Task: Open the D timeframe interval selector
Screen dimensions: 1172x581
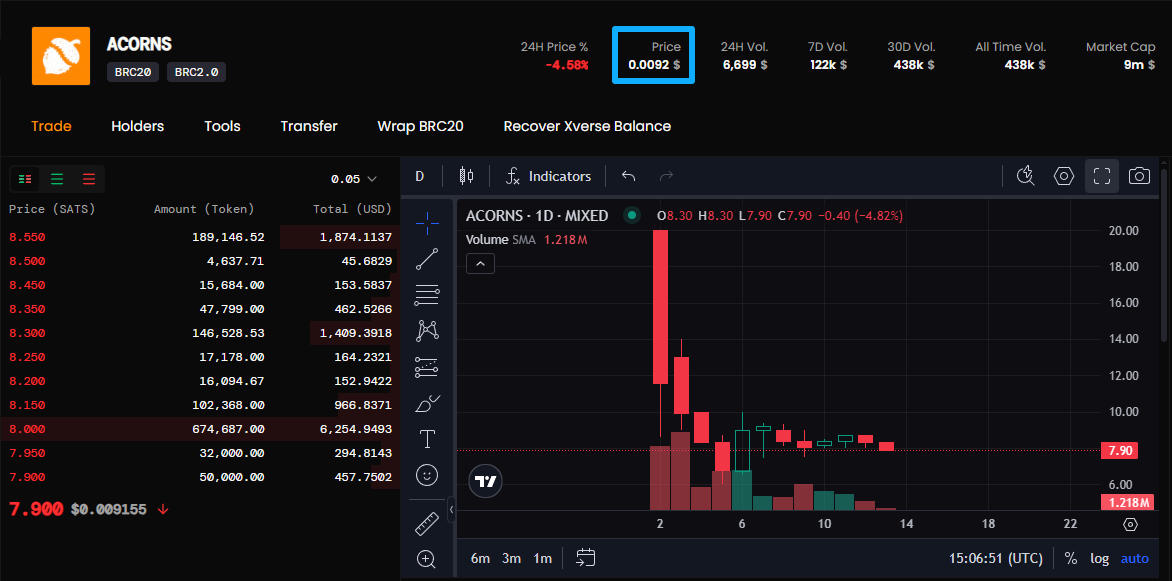Action: (419, 176)
